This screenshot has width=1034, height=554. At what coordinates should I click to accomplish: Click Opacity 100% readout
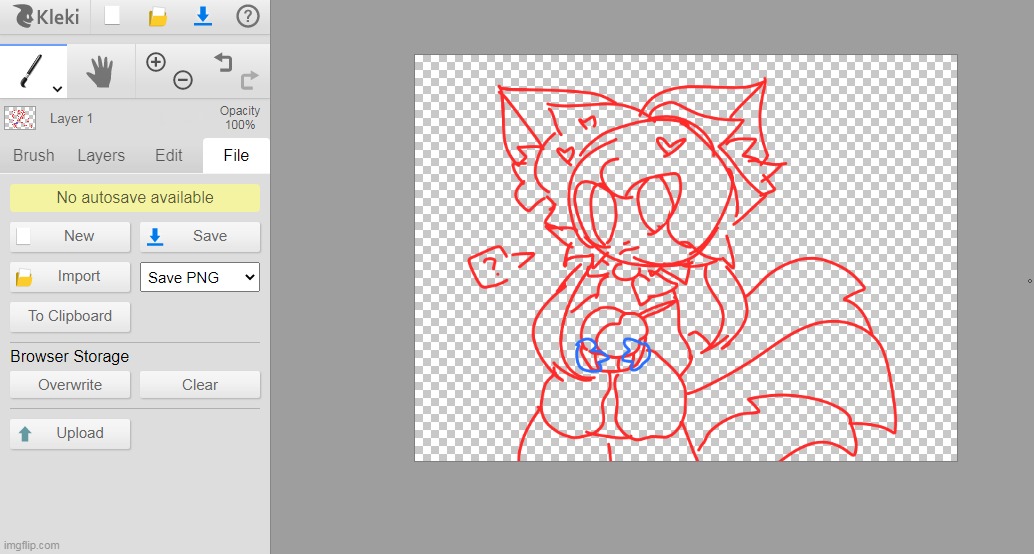point(240,118)
